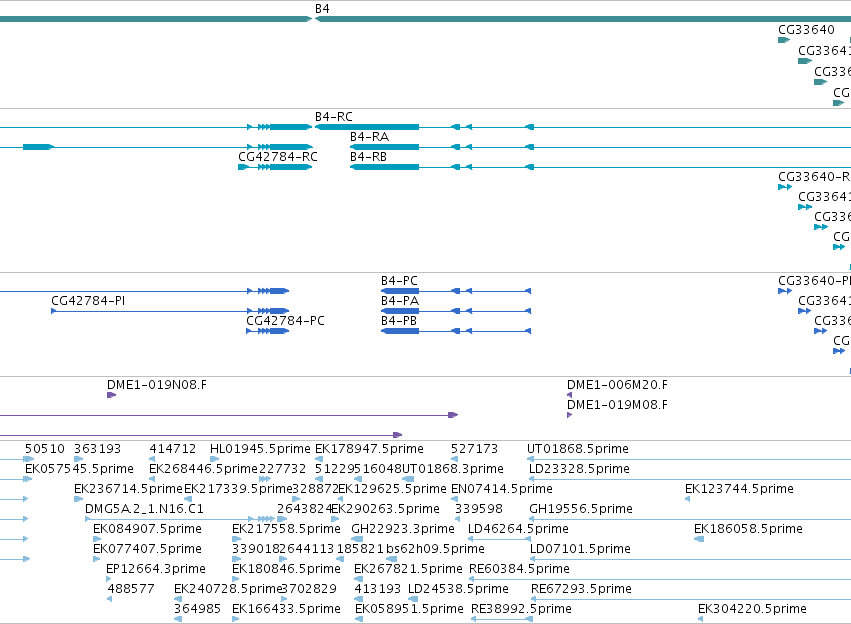
Task: Select EK267821.5prime EST label
Action: pyautogui.click(x=408, y=570)
